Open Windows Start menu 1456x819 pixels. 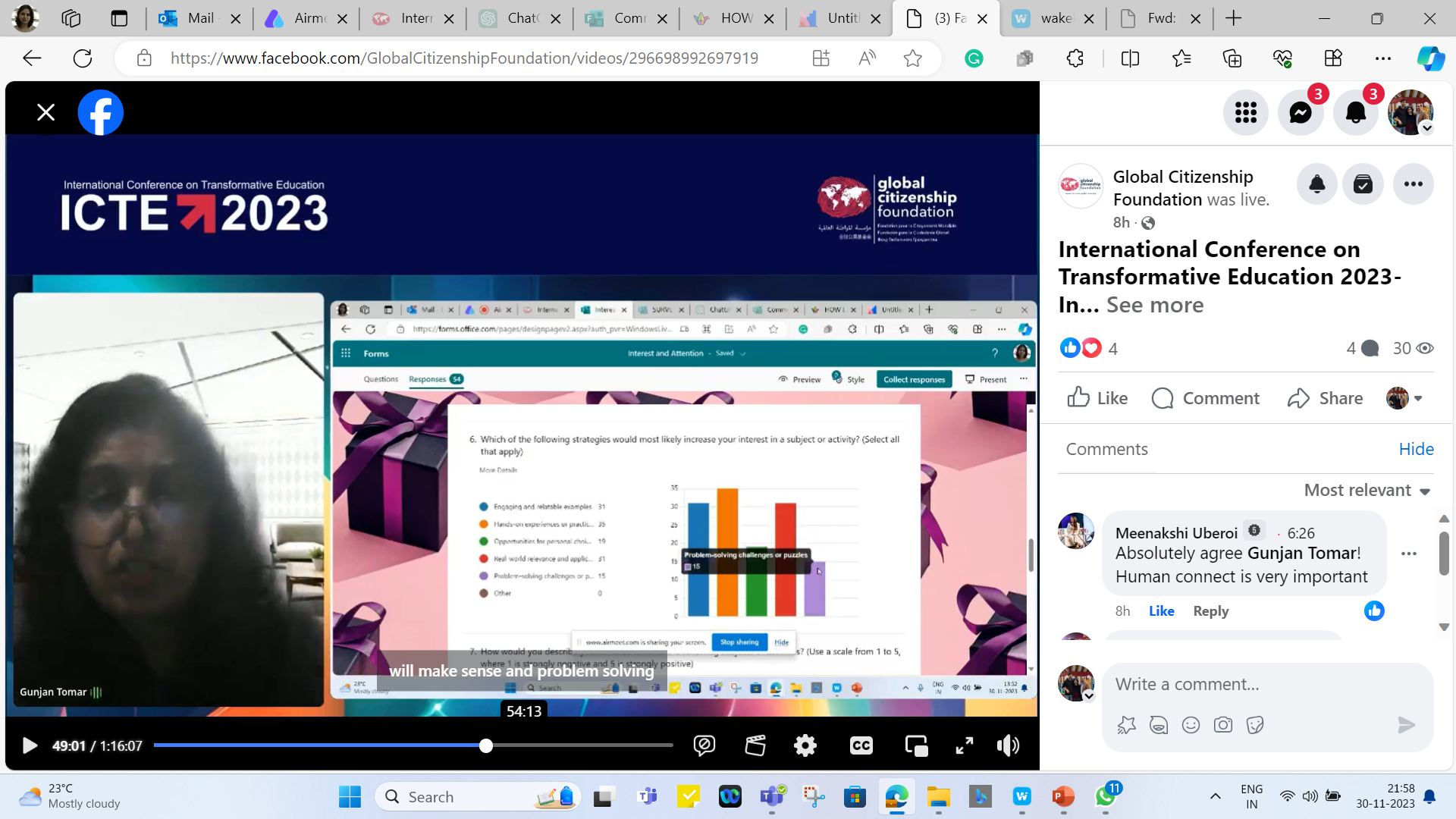pos(350,797)
